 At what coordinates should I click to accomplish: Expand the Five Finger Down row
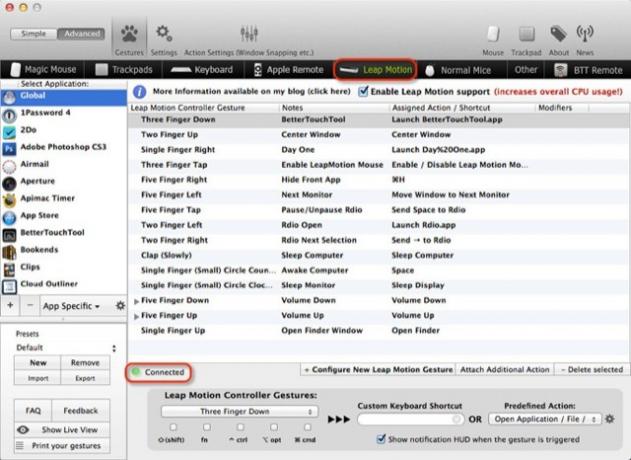click(136, 301)
